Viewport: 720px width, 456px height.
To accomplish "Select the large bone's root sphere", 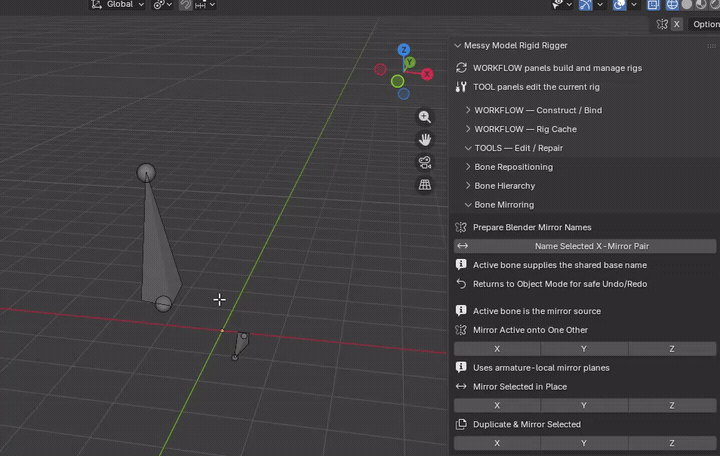I will 163,304.
